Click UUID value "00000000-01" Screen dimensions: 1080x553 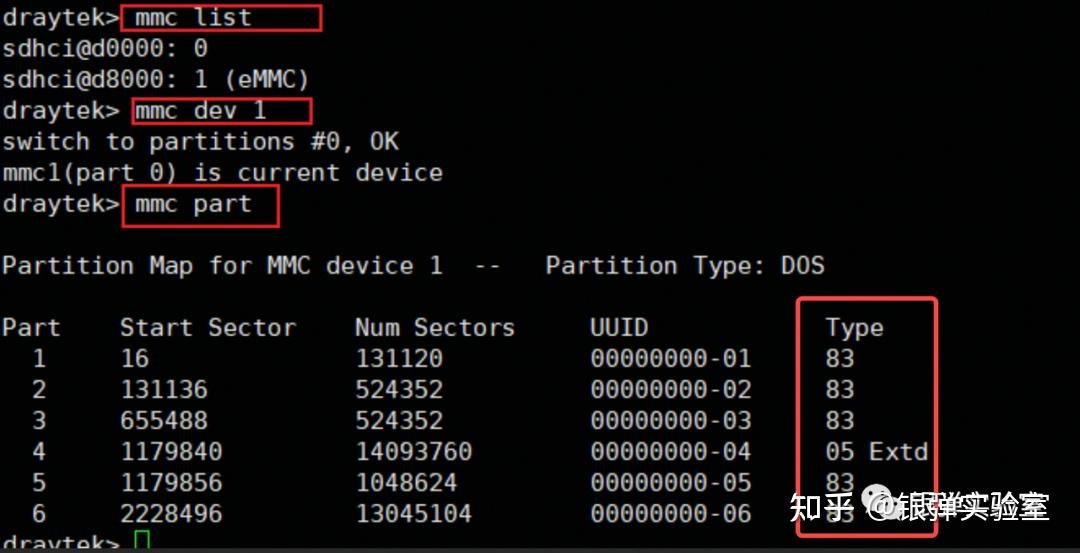pyautogui.click(x=670, y=359)
